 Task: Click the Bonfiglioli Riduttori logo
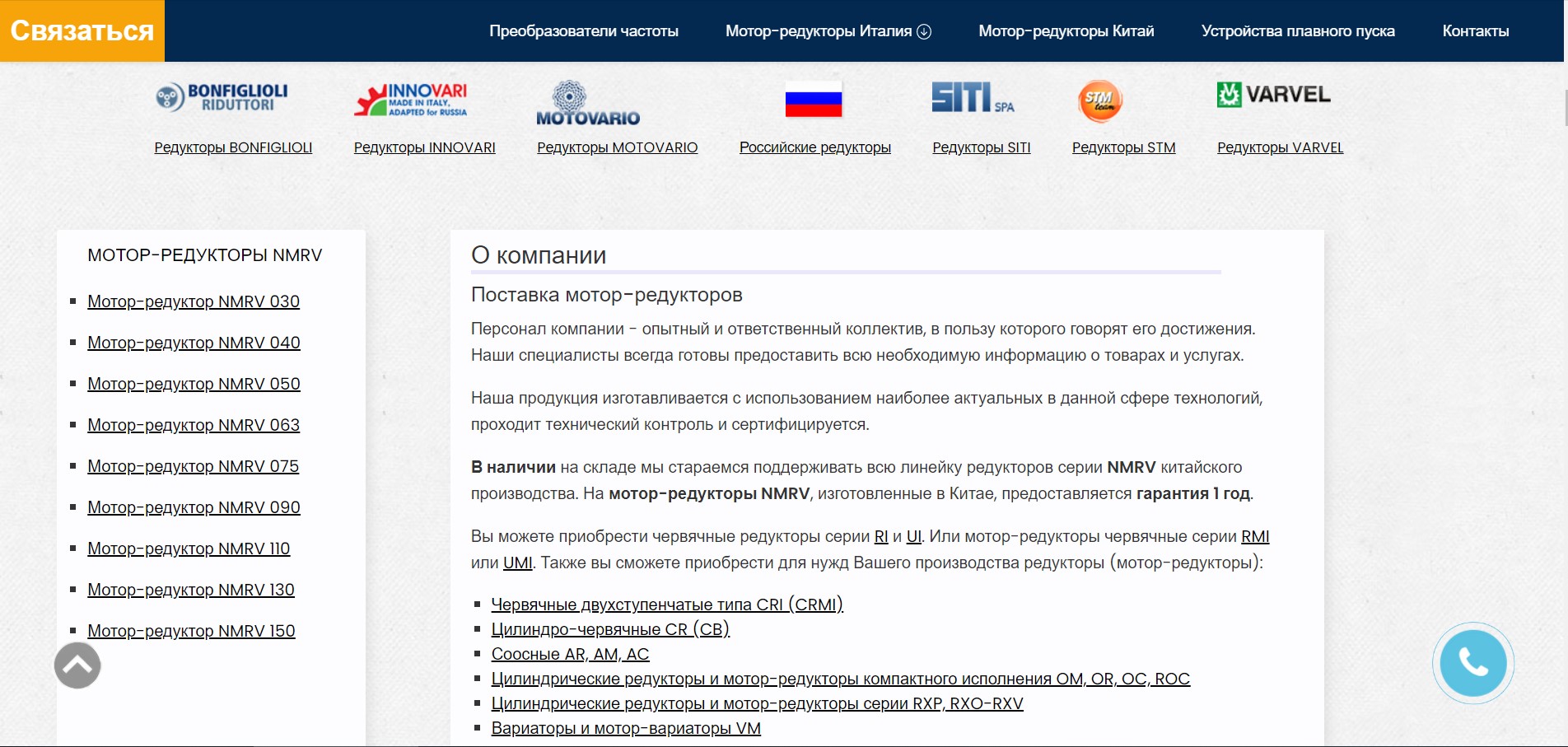(222, 98)
